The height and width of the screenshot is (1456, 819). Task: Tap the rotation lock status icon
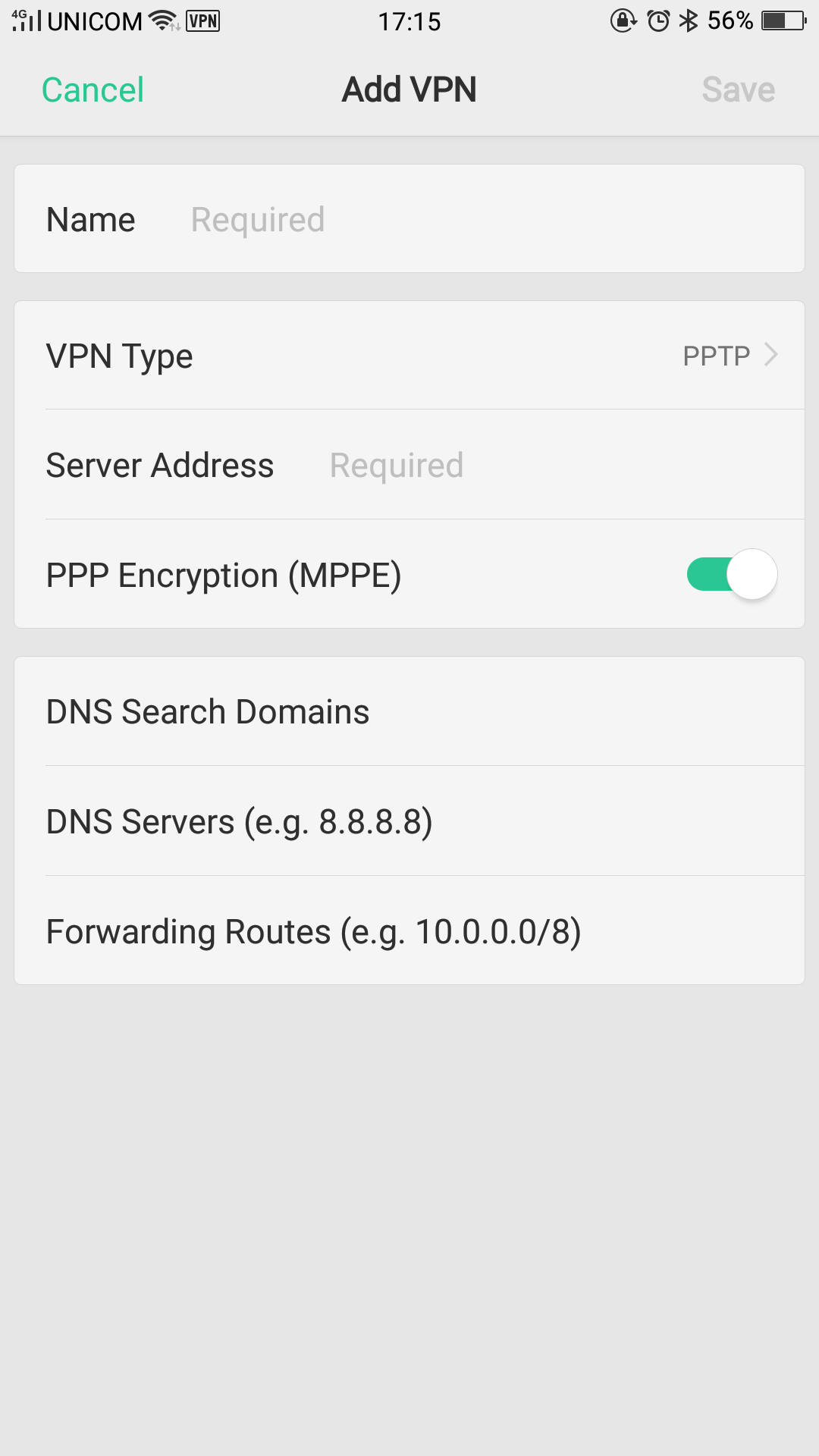tap(623, 20)
